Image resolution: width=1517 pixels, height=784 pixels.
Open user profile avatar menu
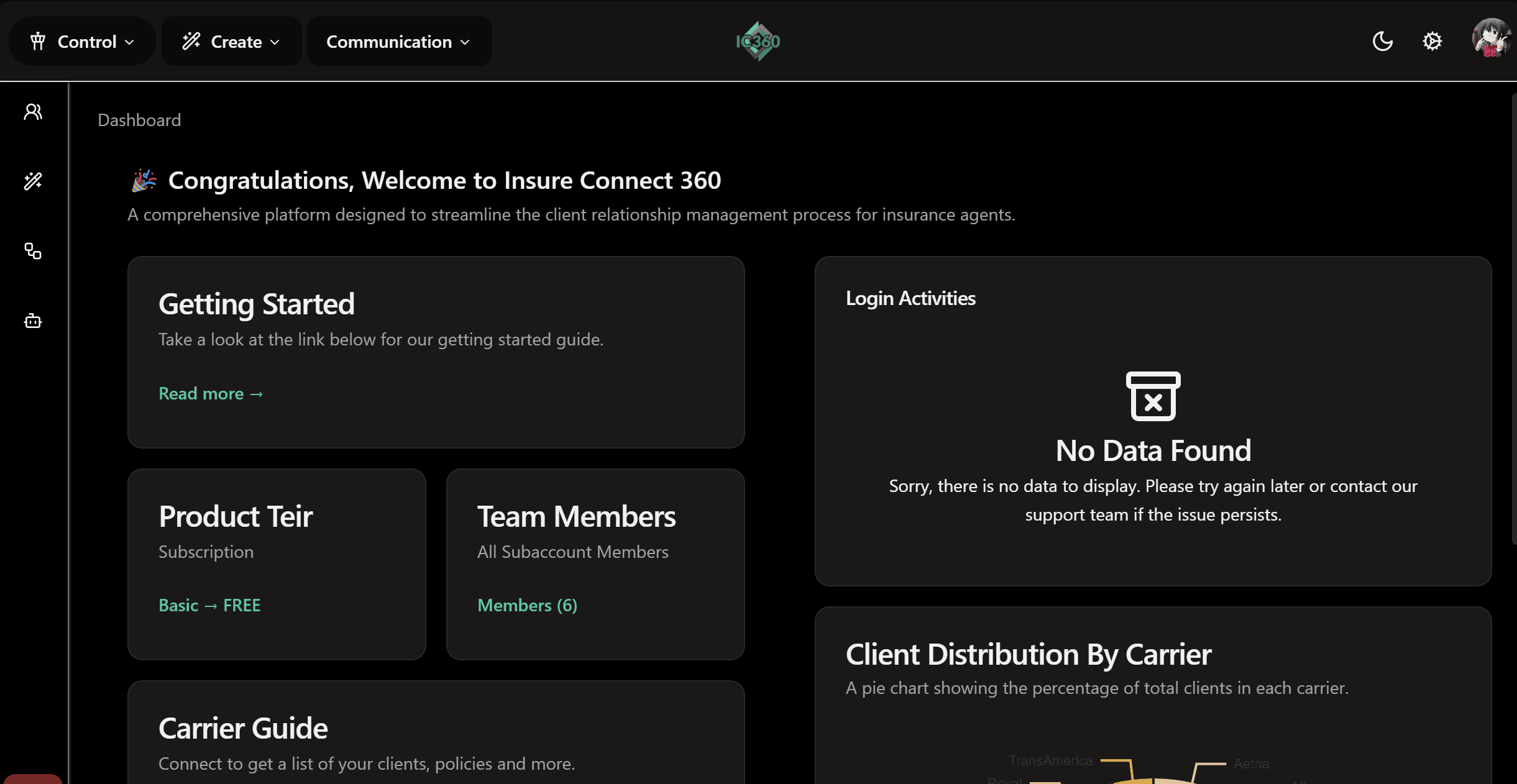point(1491,39)
